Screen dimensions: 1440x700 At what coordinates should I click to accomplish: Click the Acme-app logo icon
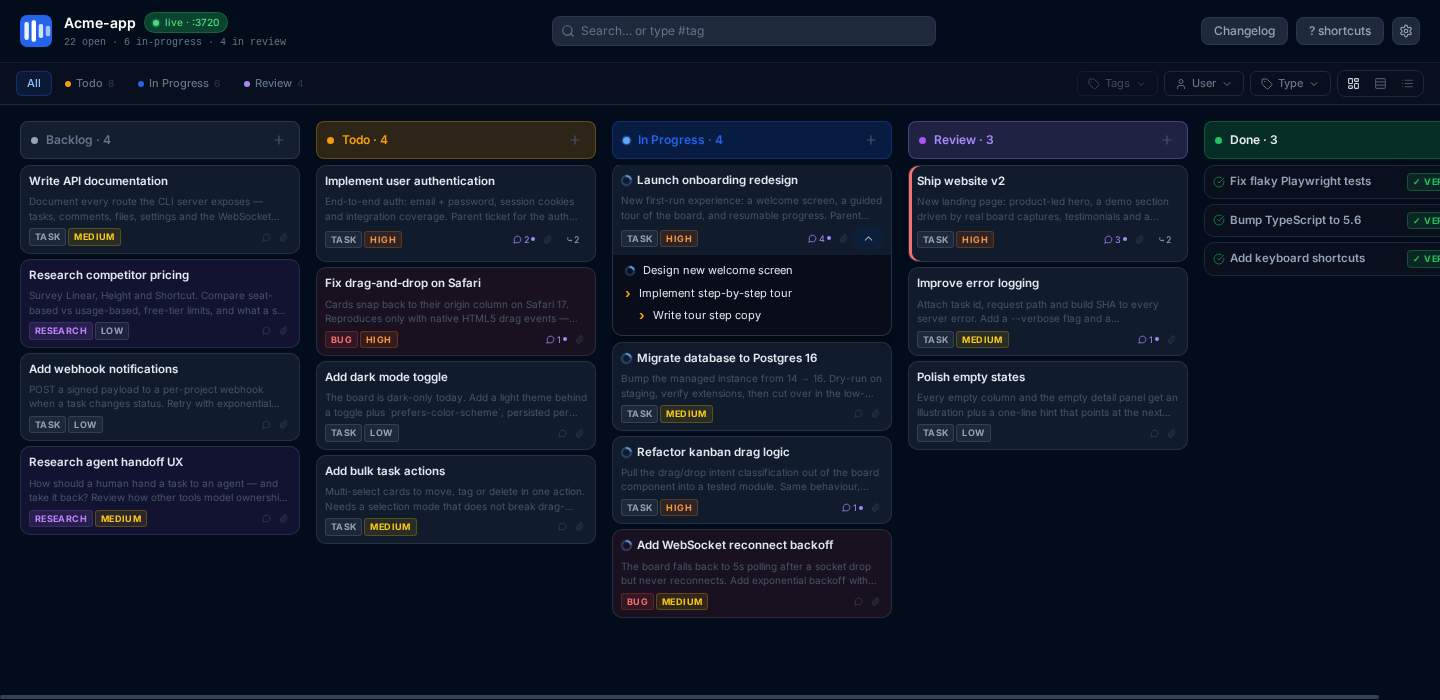36,31
